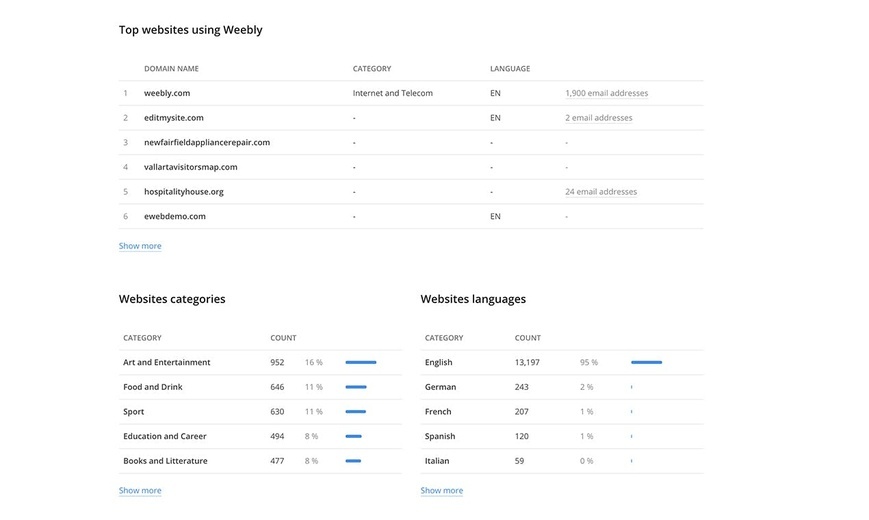The width and height of the screenshot is (869, 520).
Task: Click the English language percentage bar
Action: pyautogui.click(x=646, y=363)
